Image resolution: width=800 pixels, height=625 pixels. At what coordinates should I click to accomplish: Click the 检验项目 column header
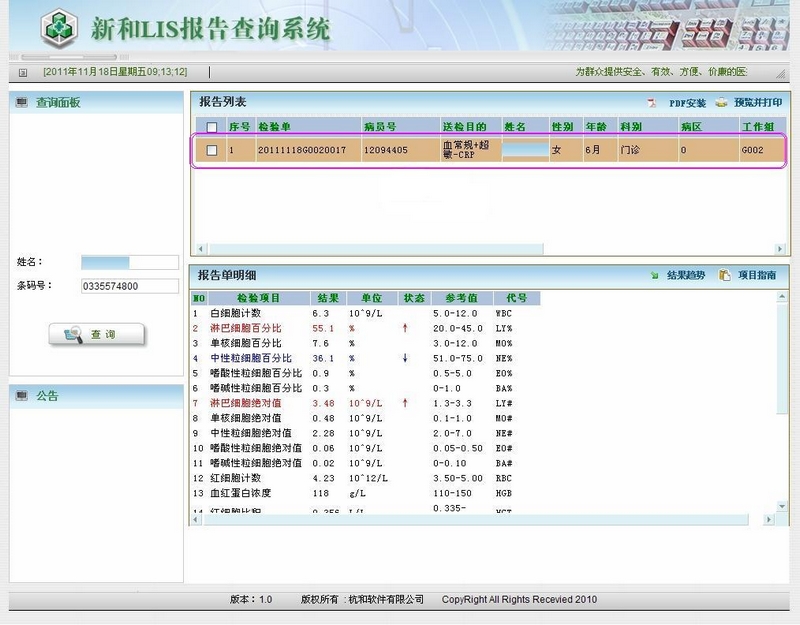coord(258,298)
